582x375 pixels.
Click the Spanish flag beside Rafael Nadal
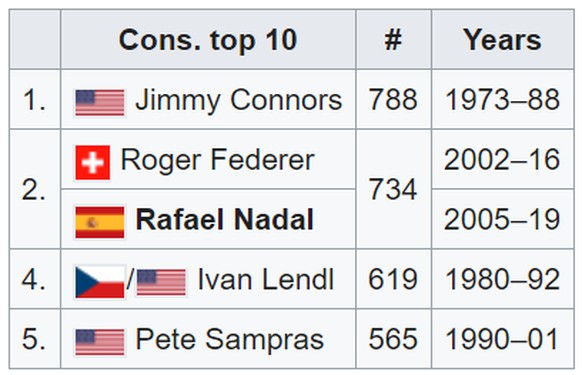[100, 222]
